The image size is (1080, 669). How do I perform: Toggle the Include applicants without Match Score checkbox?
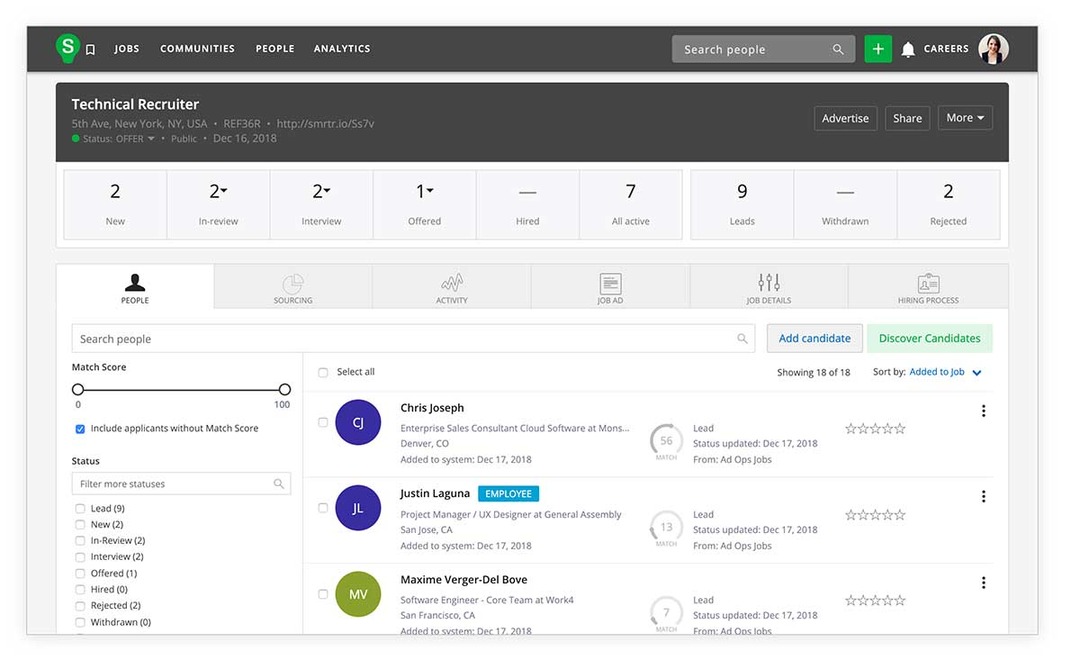[79, 428]
